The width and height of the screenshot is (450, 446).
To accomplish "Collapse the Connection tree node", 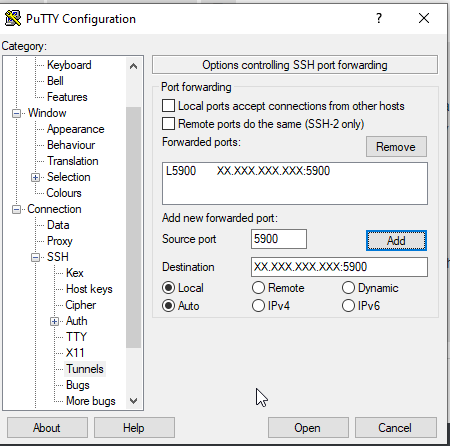I will [x=16, y=209].
